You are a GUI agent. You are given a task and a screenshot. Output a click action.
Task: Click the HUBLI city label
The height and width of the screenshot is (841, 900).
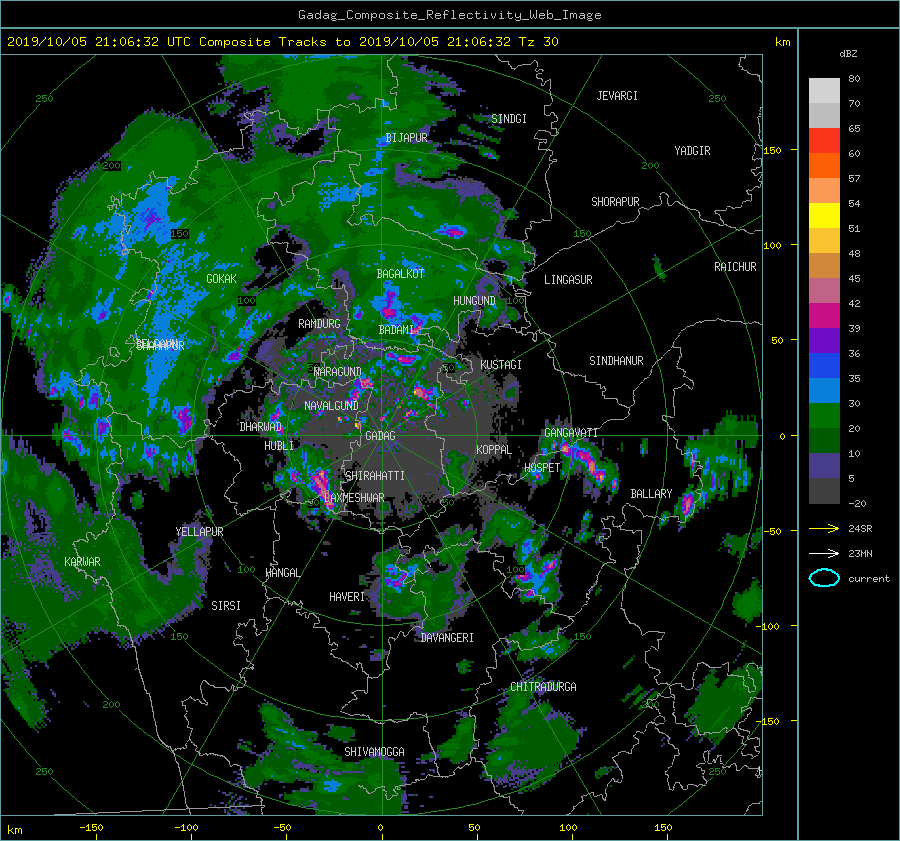click(x=278, y=445)
